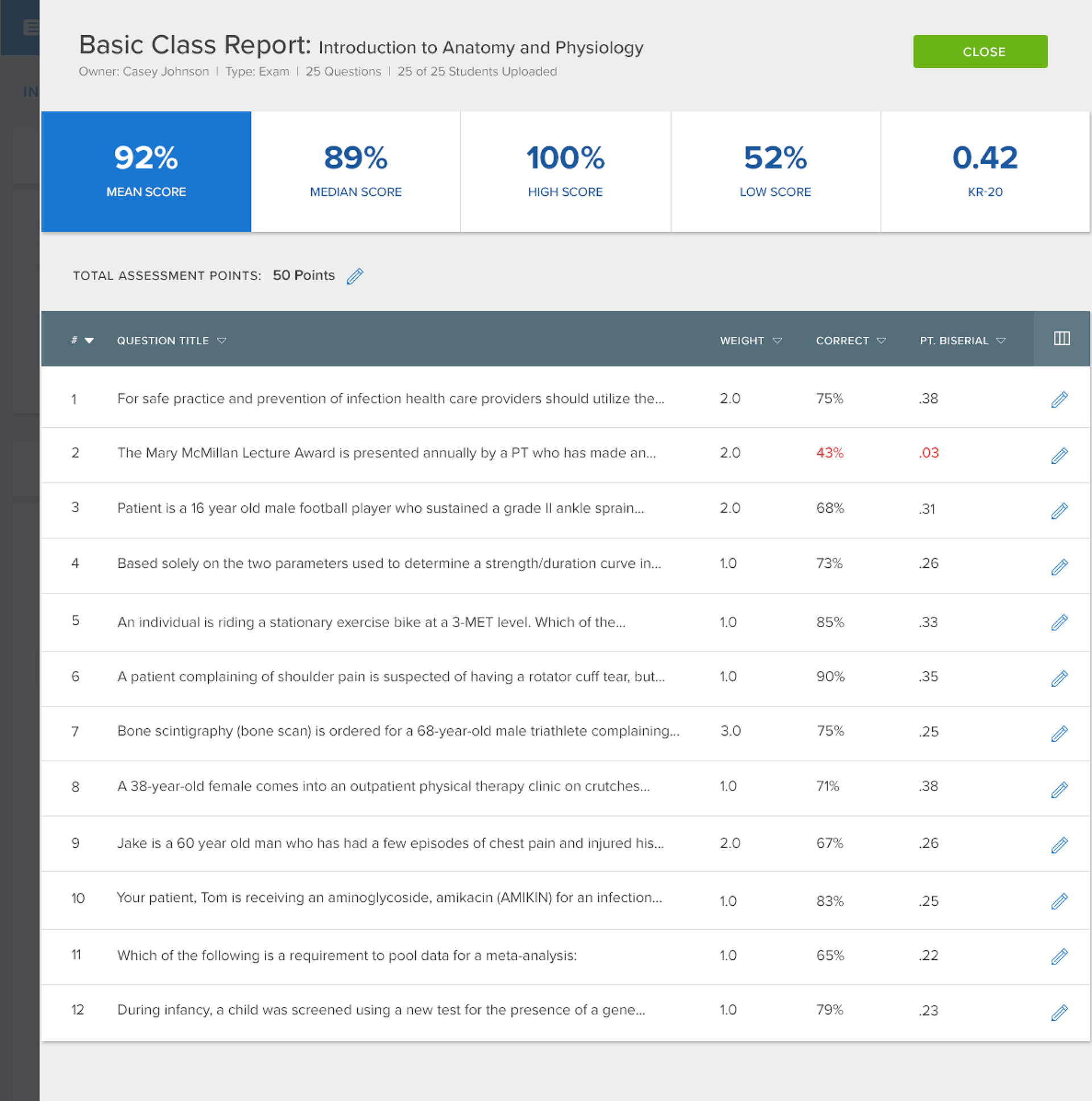Switch to the Median Score tile
Viewport: 1092px width, 1101px height.
coord(355,171)
